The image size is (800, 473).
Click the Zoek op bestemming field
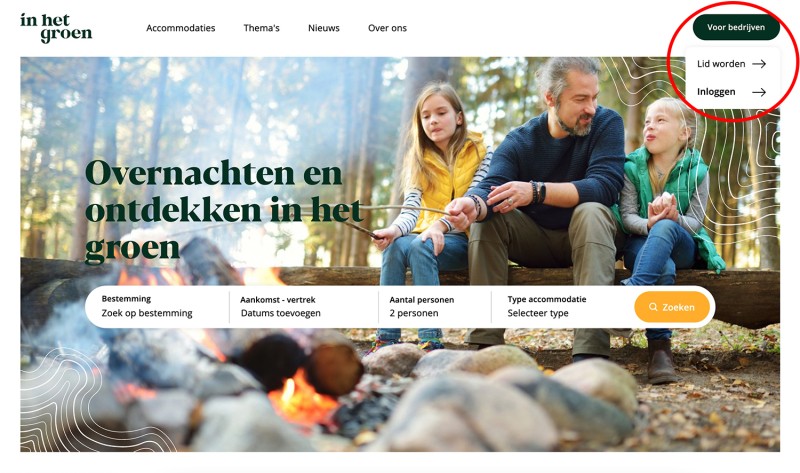tap(147, 313)
